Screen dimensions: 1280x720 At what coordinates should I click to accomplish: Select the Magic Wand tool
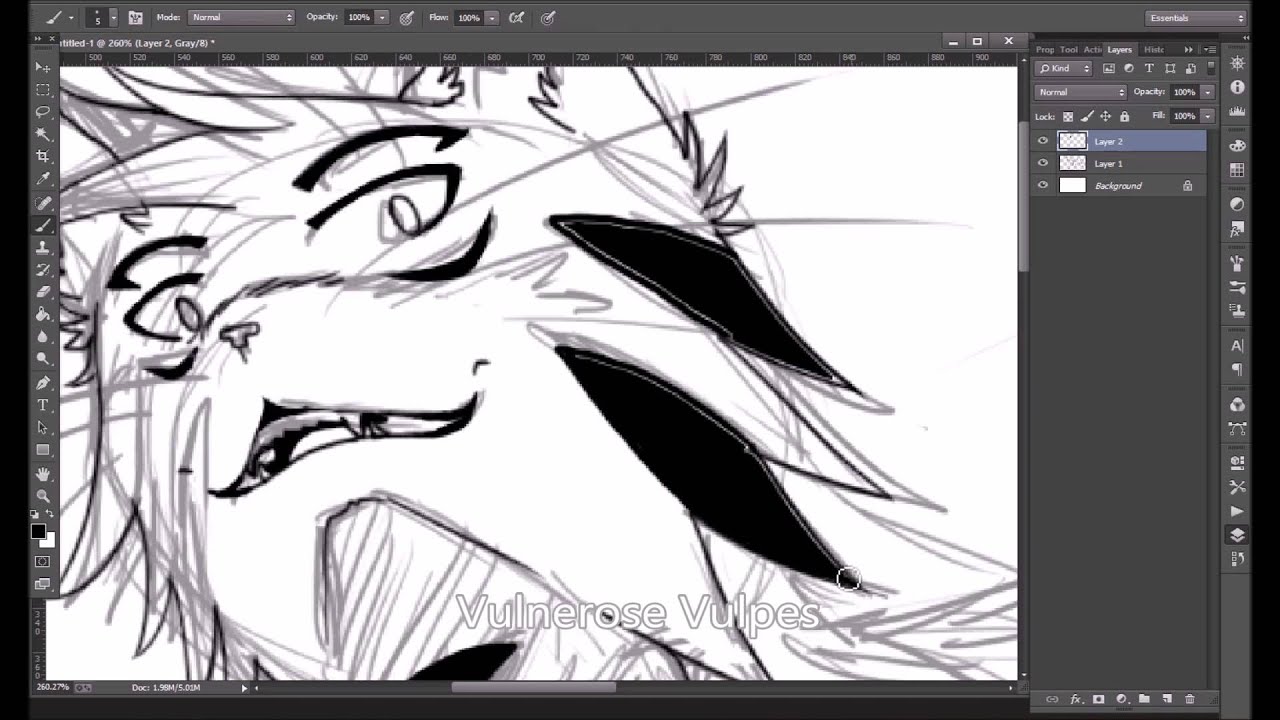[43, 134]
